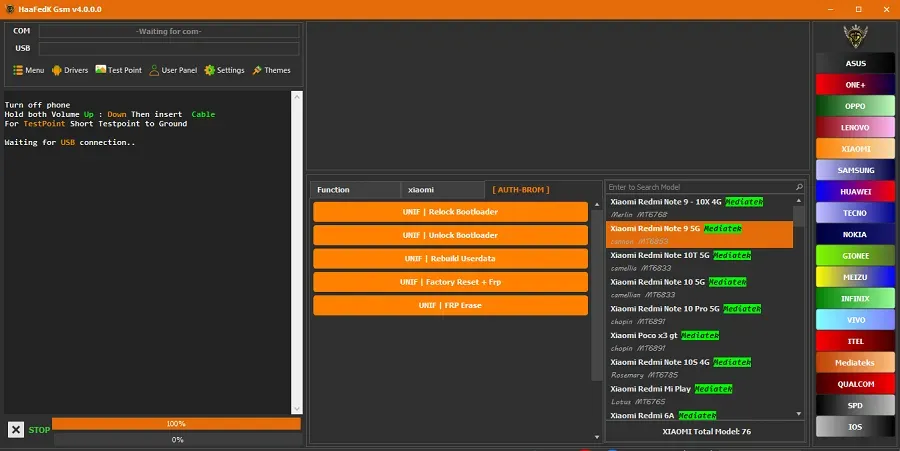This screenshot has width=900, height=451.
Task: Select the IOS button
Action: [855, 427]
